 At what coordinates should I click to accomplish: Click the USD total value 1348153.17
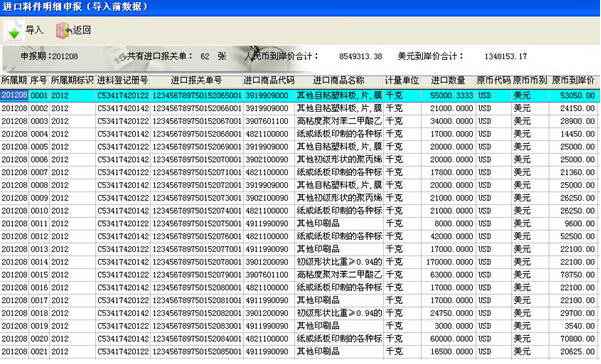(506, 56)
